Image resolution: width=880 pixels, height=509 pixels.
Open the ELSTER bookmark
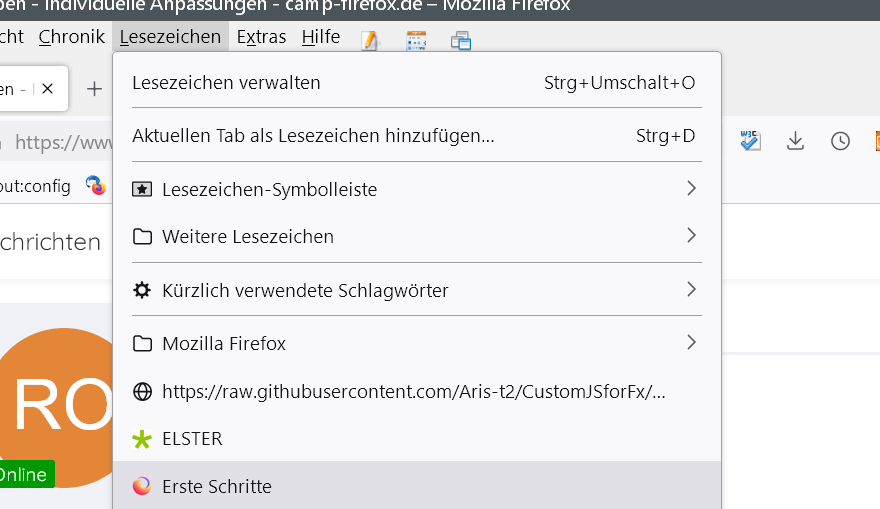[192, 439]
